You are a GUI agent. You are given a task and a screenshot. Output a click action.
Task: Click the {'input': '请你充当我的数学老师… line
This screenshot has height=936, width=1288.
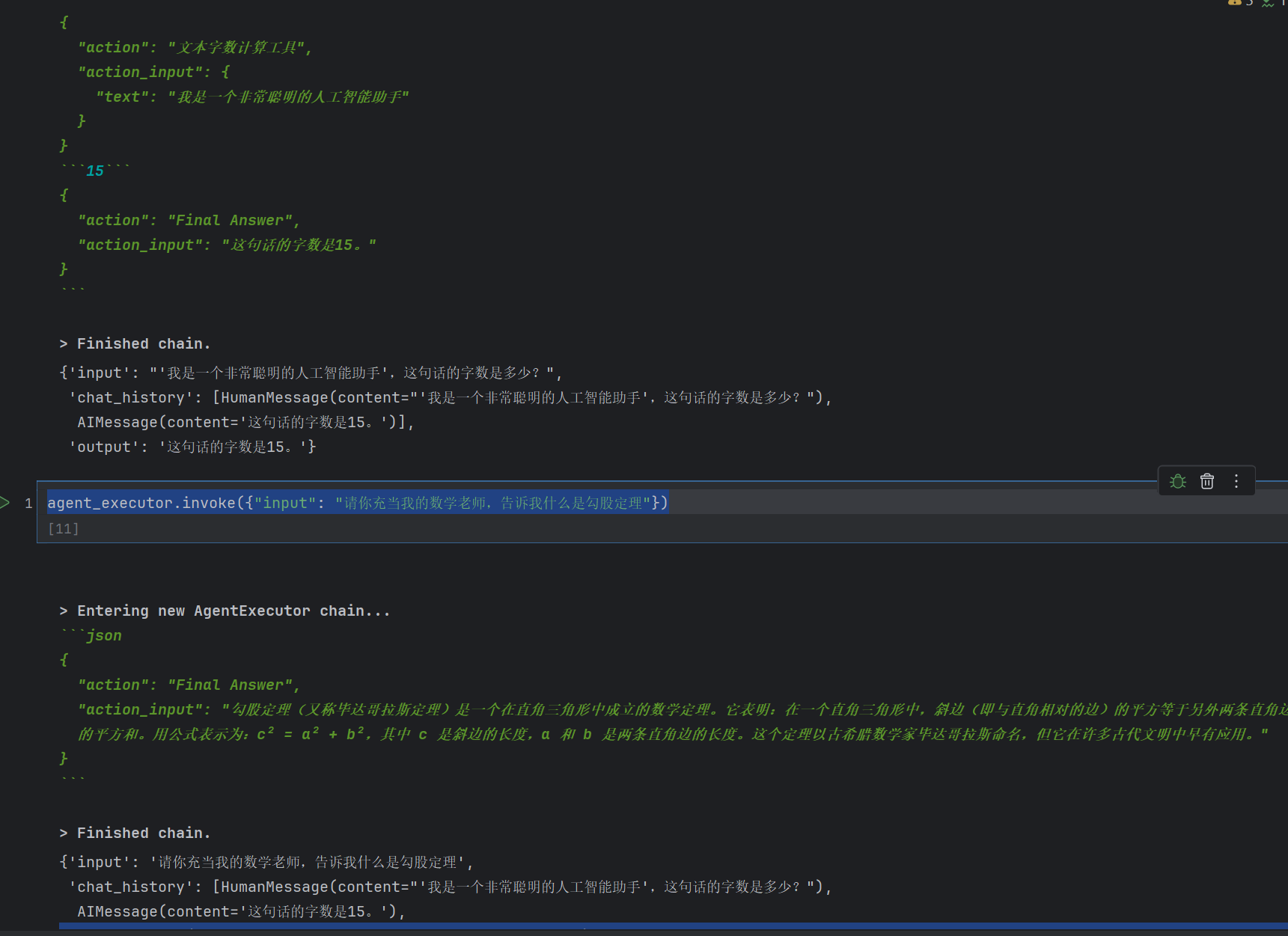click(x=266, y=862)
